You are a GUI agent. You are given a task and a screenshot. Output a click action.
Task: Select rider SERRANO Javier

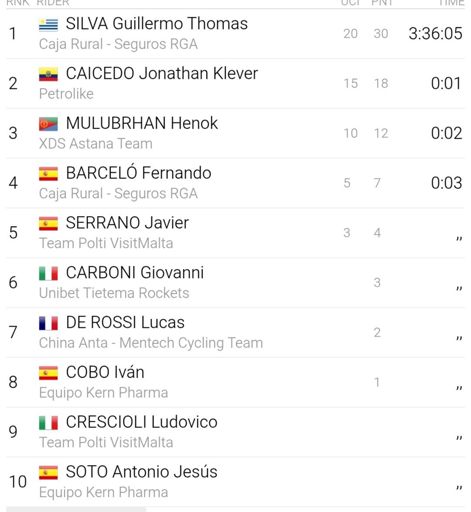pos(127,223)
